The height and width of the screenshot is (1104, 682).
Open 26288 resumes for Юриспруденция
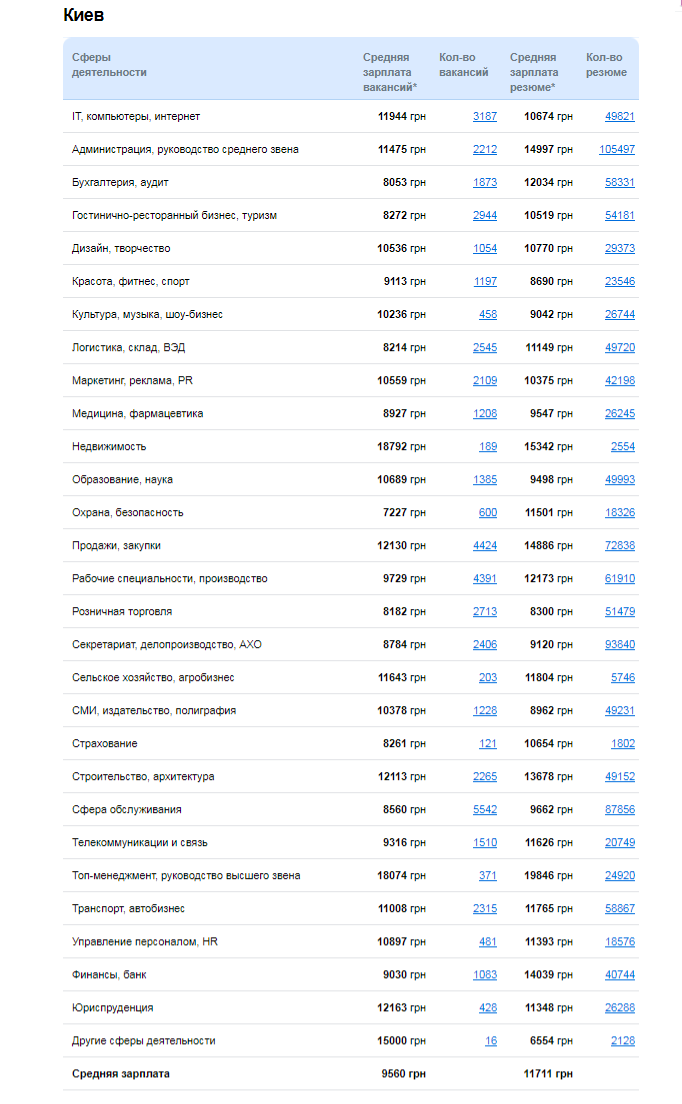pos(619,1007)
